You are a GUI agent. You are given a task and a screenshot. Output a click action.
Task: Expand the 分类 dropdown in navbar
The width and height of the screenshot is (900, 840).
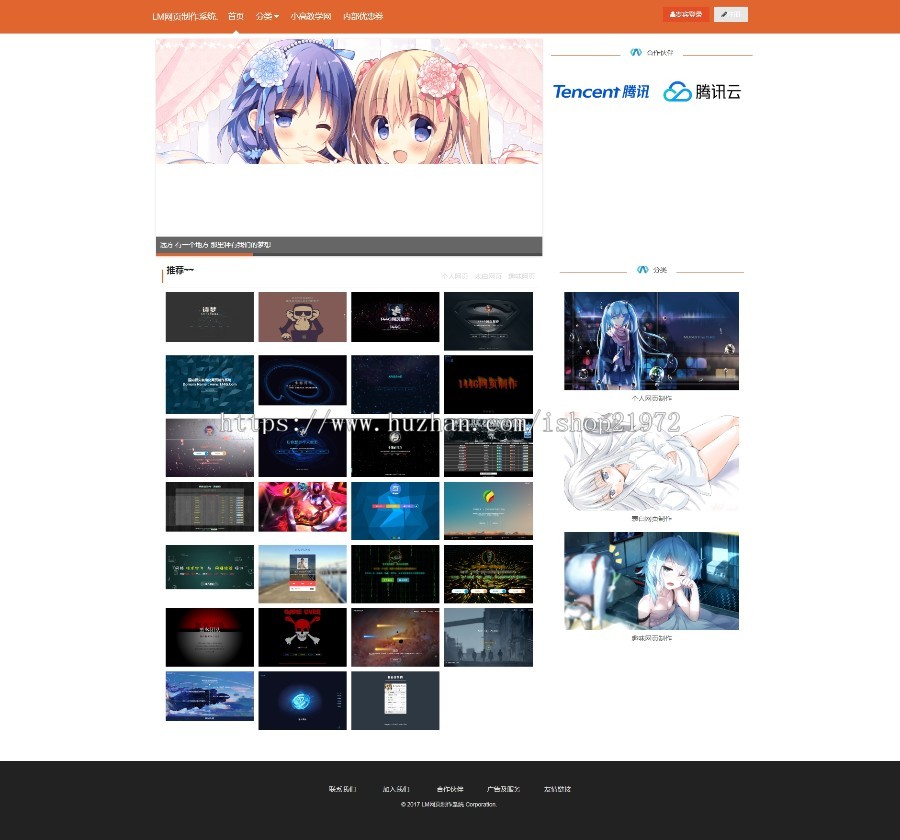tap(267, 16)
